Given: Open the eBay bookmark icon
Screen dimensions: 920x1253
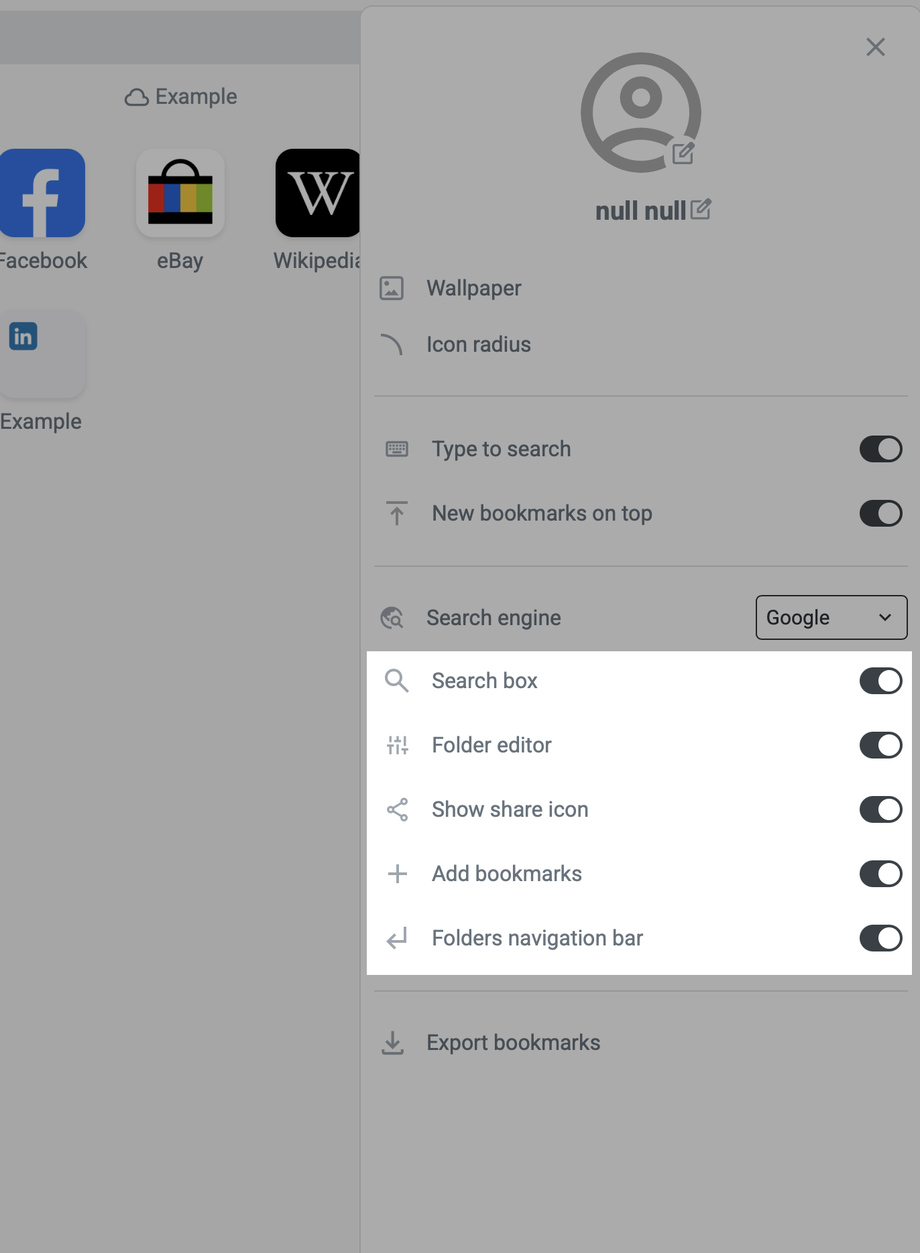Looking at the screenshot, I should click(x=180, y=193).
